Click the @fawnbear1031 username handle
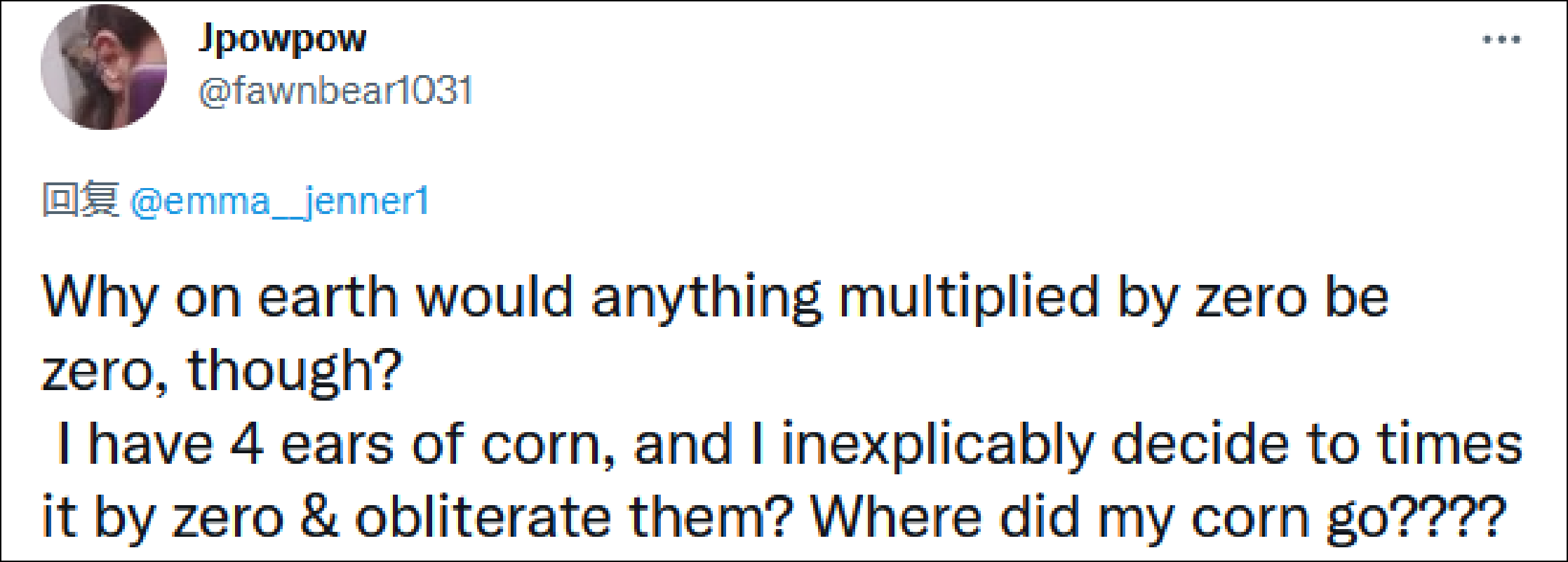The height and width of the screenshot is (562, 1568). point(336,91)
